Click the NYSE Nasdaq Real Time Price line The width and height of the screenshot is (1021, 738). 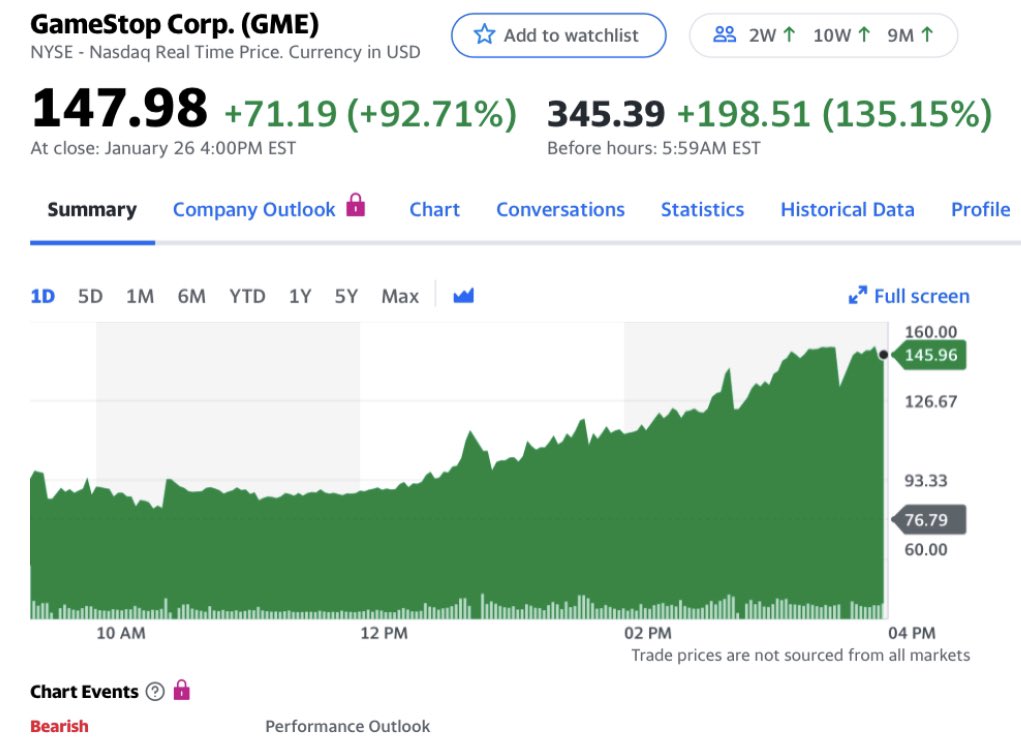click(x=225, y=52)
